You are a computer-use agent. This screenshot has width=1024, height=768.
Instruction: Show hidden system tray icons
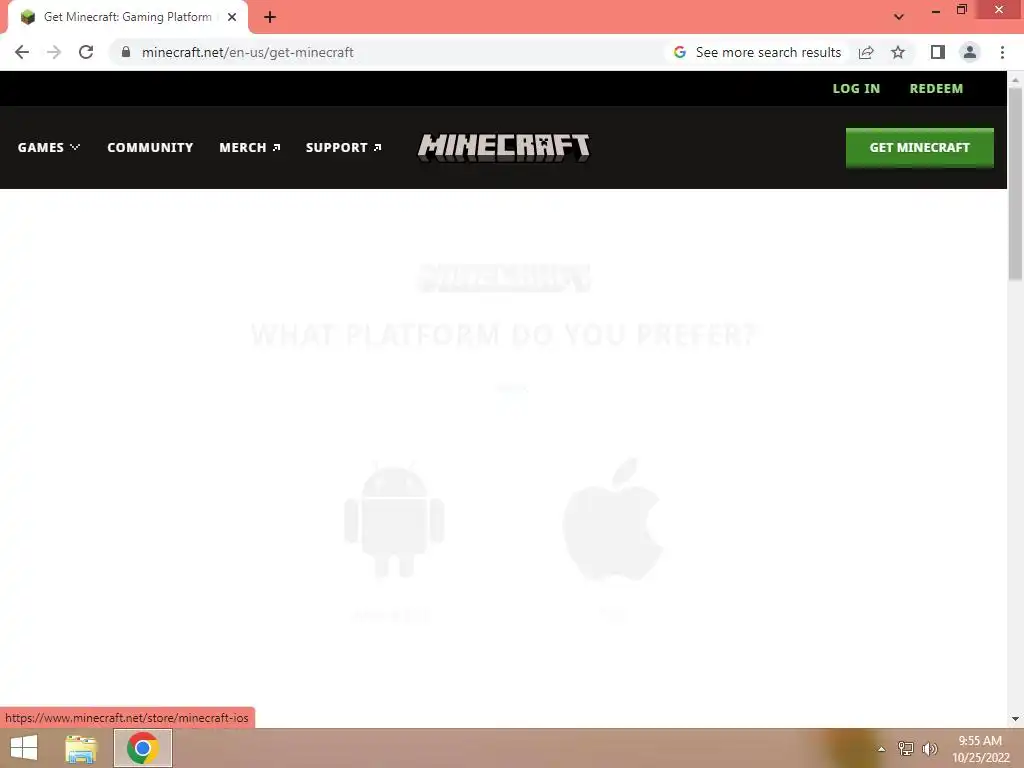click(x=881, y=749)
